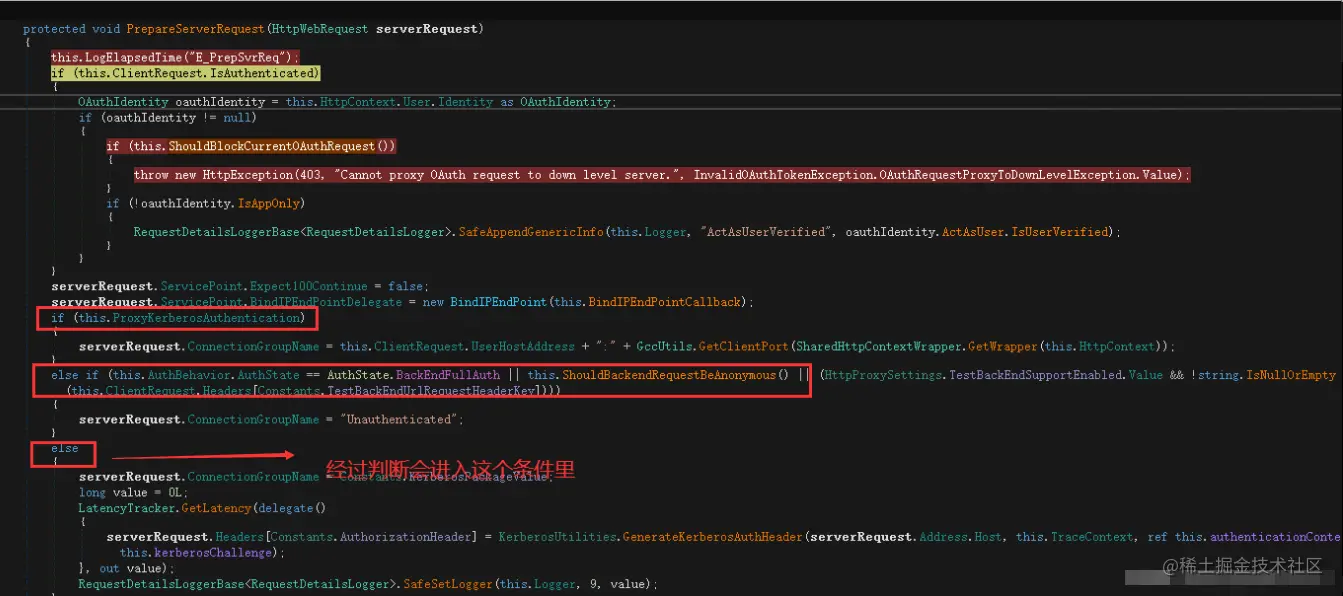
Task: Select the BackEndFullAuth enum value
Action: (x=448, y=375)
